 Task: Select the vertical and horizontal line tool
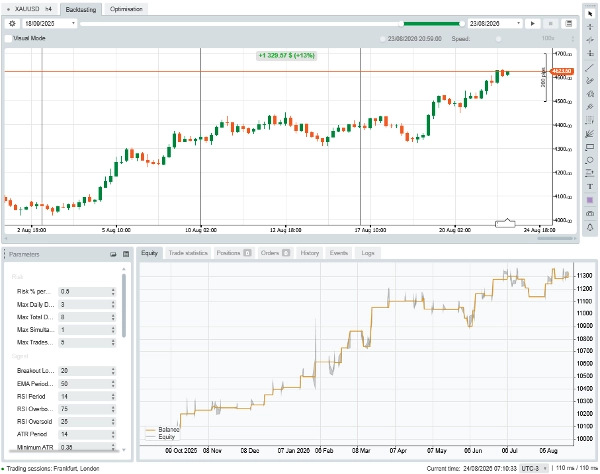point(590,54)
